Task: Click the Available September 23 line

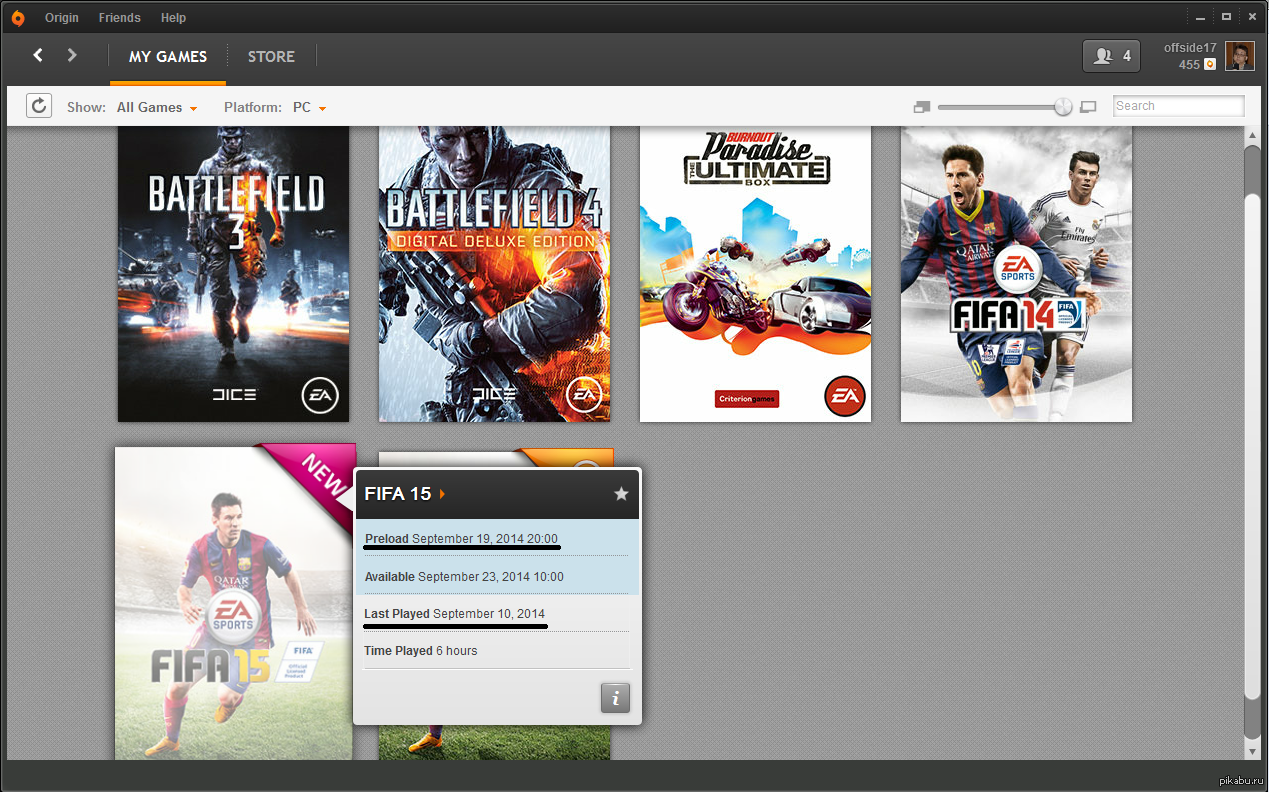Action: pyautogui.click(x=464, y=577)
